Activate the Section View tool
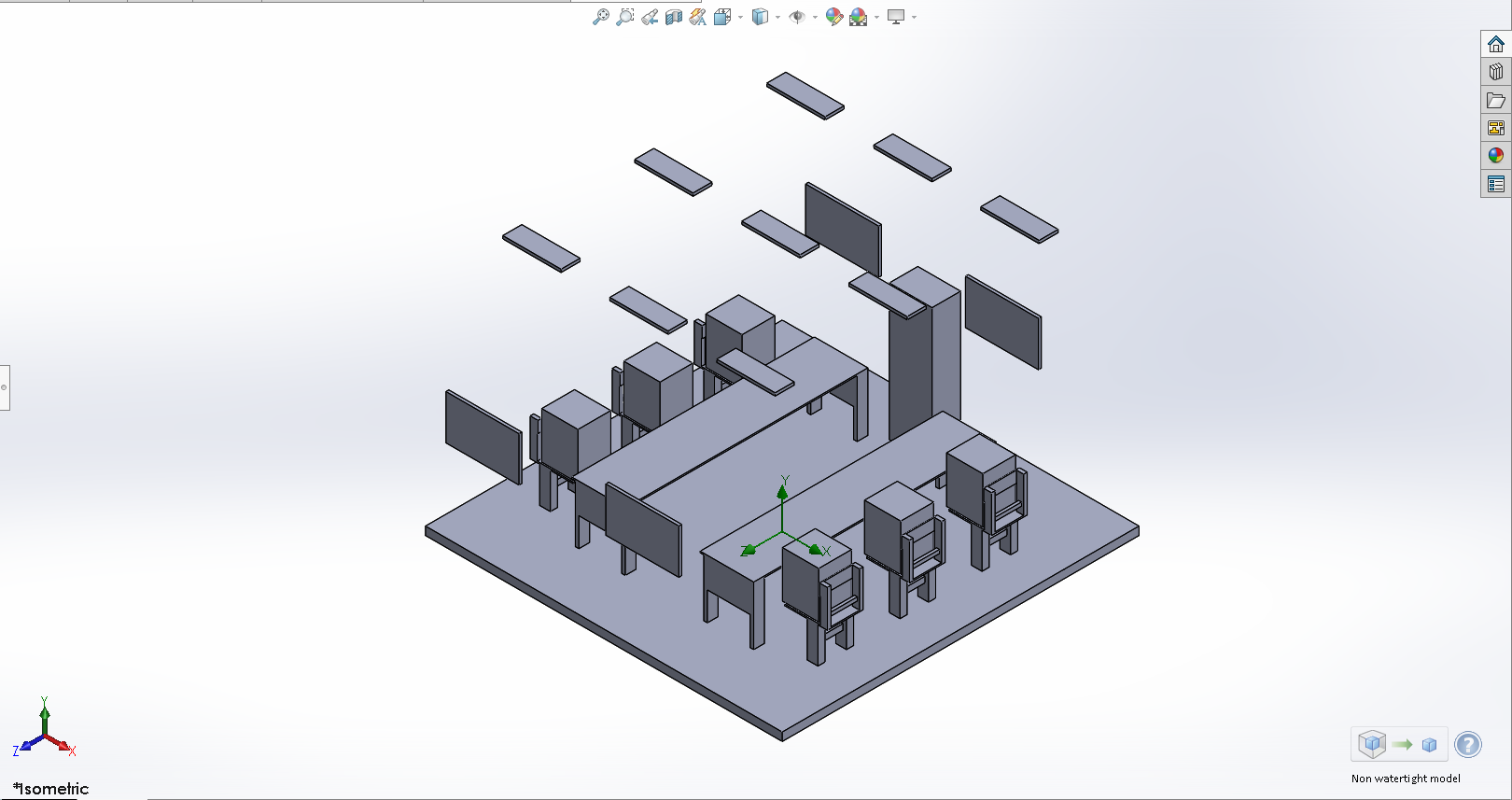Viewport: 1512px width, 800px height. click(674, 17)
